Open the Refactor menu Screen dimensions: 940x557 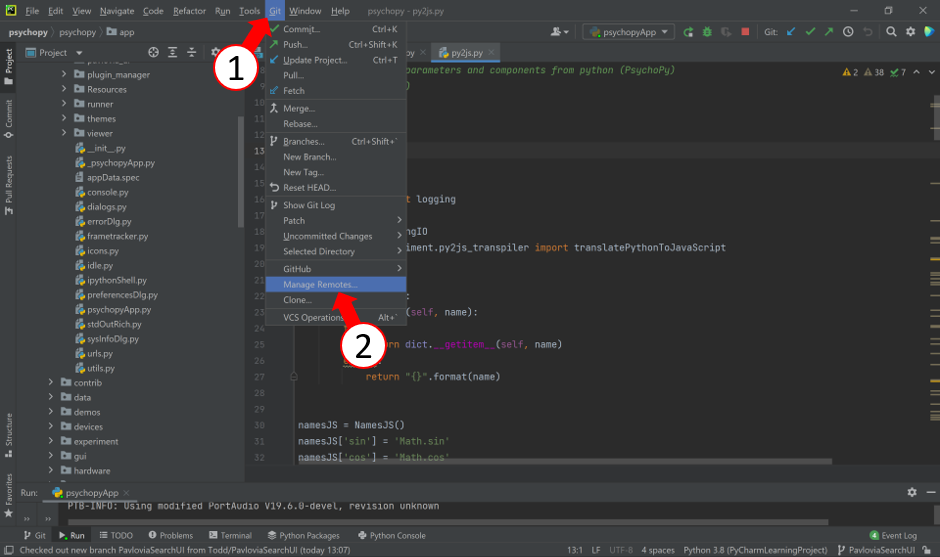tap(189, 11)
